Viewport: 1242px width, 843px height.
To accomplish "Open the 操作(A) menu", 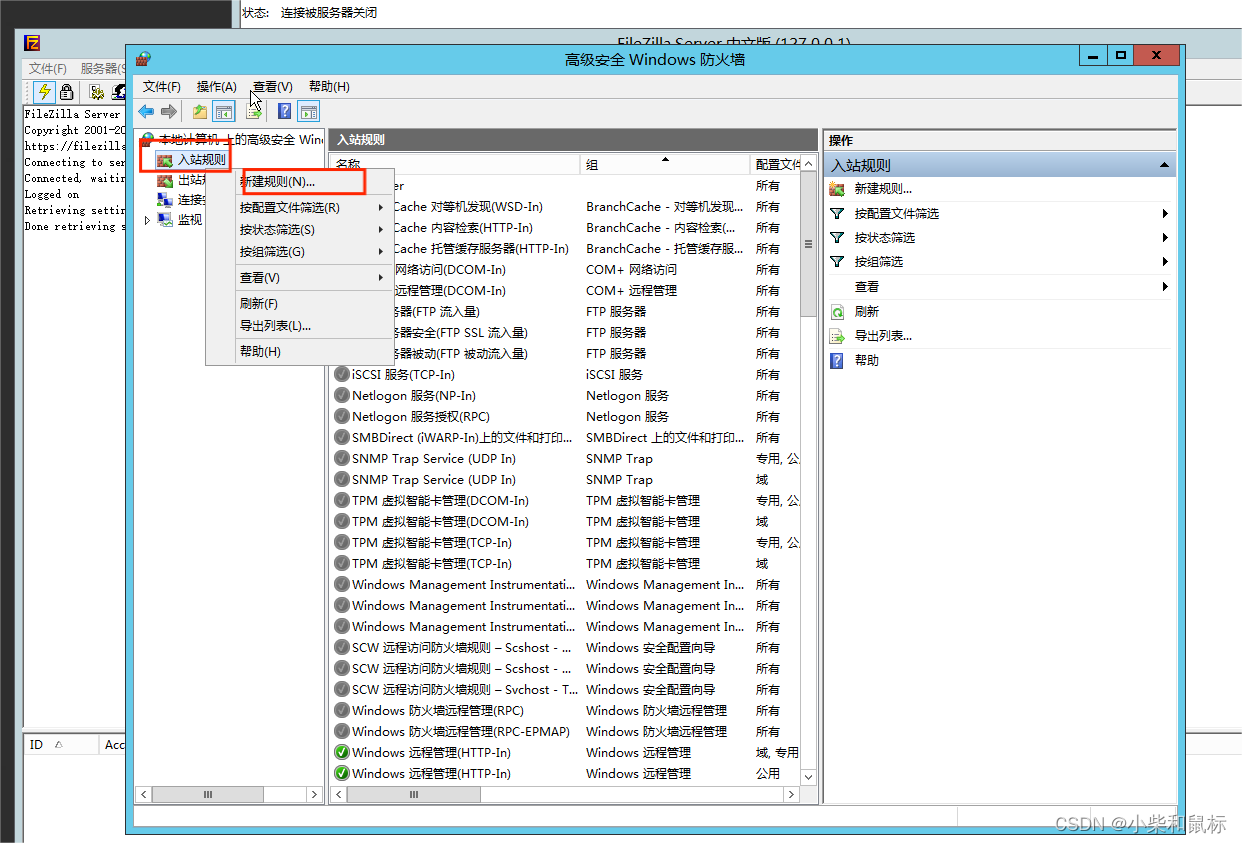I will pyautogui.click(x=217, y=87).
